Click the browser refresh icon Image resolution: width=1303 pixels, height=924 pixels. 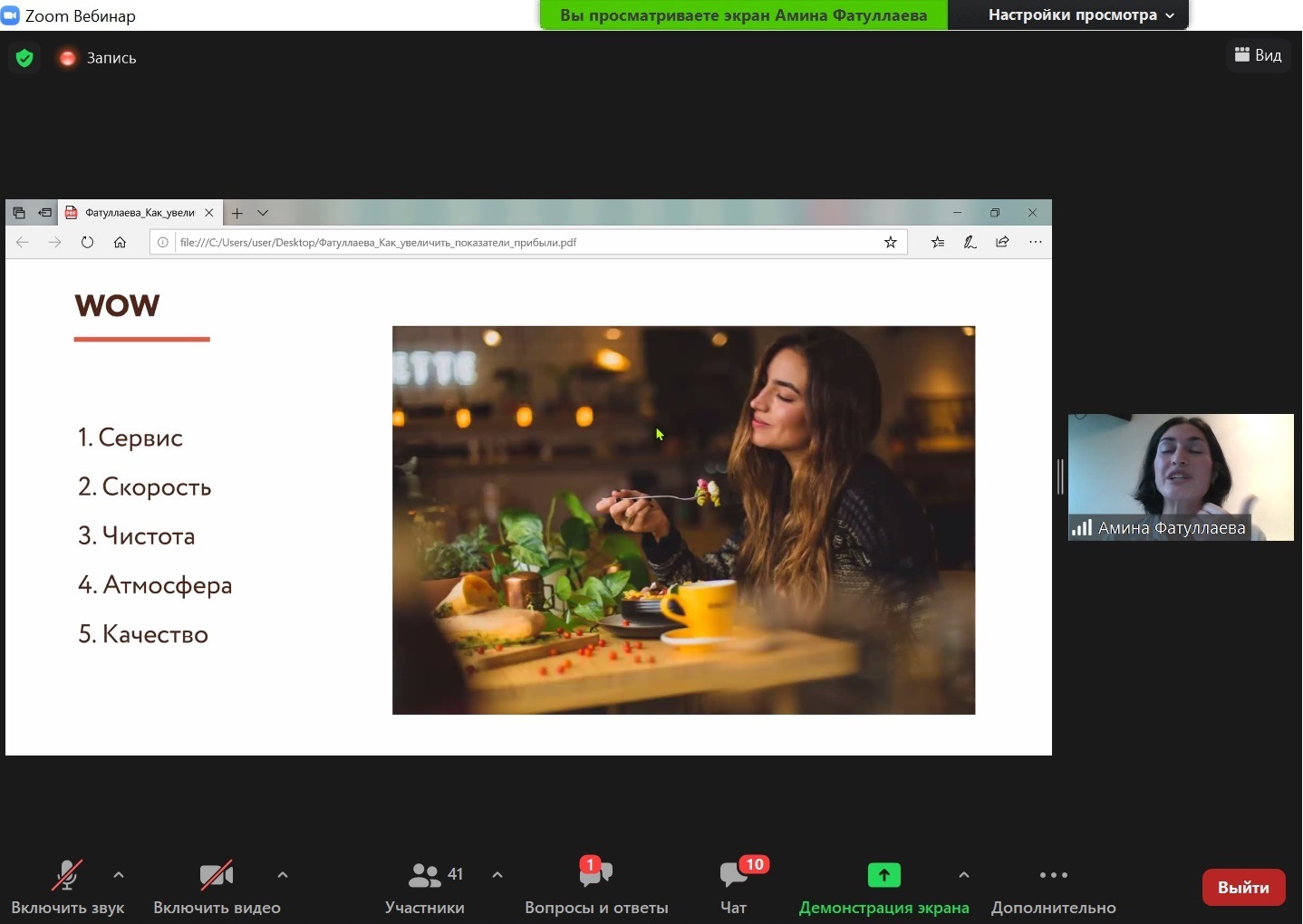(87, 242)
